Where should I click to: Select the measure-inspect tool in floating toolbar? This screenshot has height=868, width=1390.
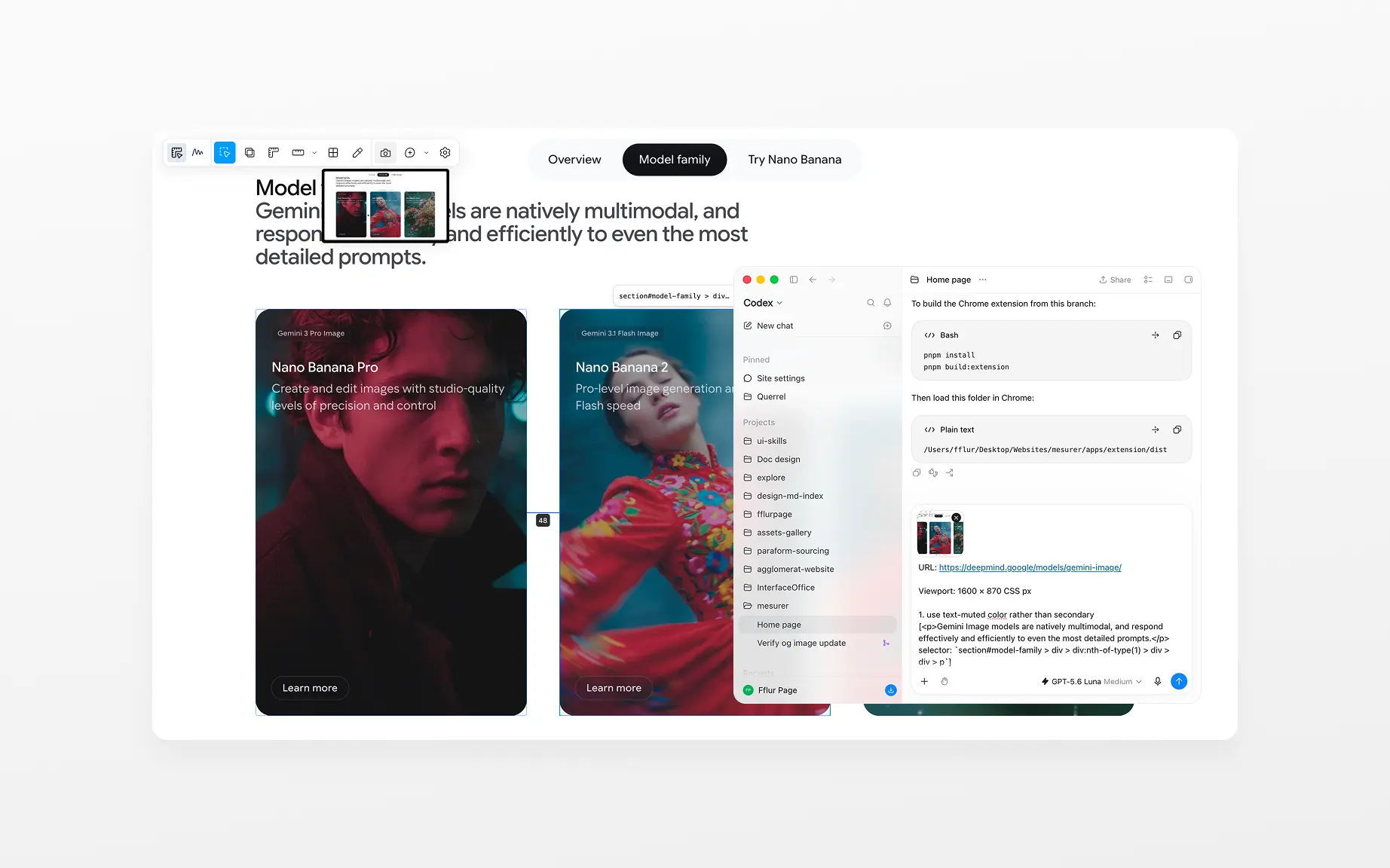(176, 153)
